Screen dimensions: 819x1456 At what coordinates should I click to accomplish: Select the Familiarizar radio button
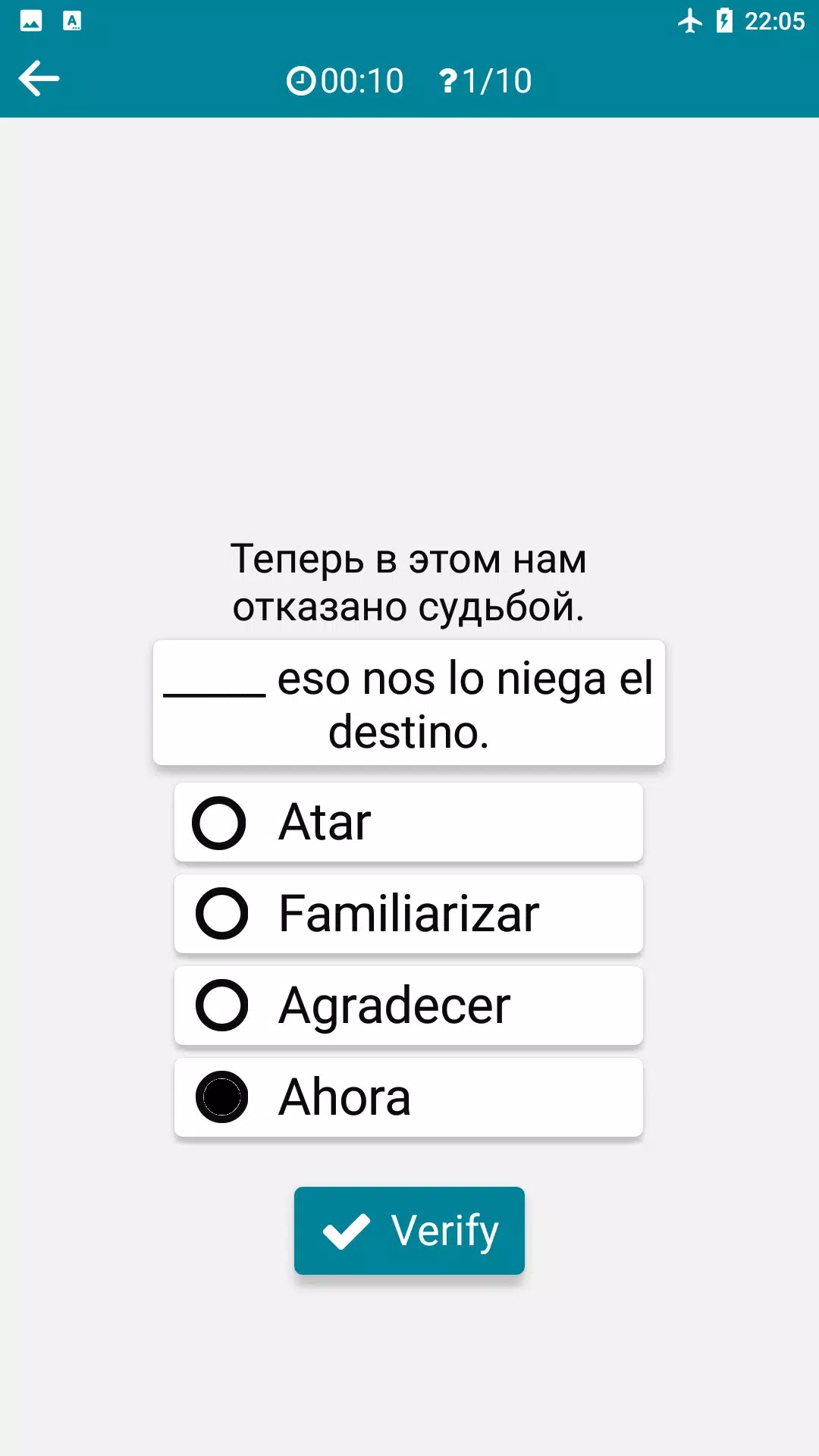(x=221, y=914)
